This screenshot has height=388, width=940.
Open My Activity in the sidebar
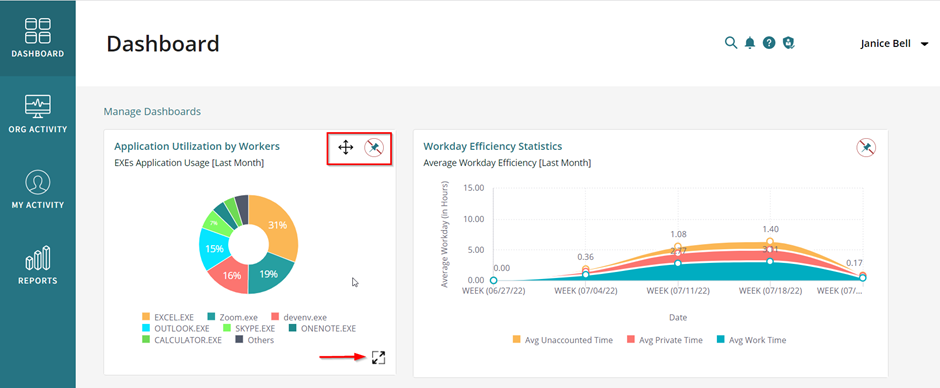tap(37, 190)
